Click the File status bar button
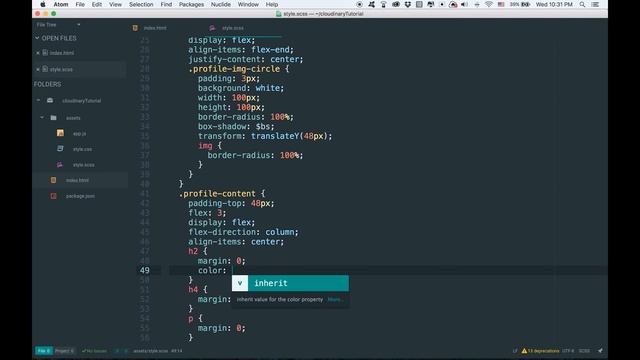 tap(44, 351)
